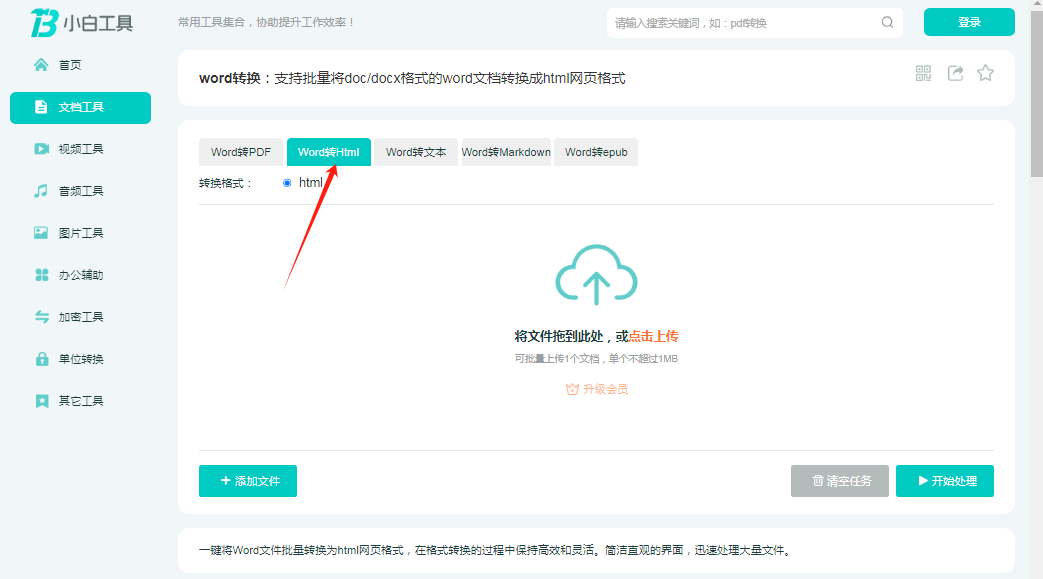Click the 添加文件 add file button
Image resolution: width=1043 pixels, height=579 pixels.
(x=248, y=481)
